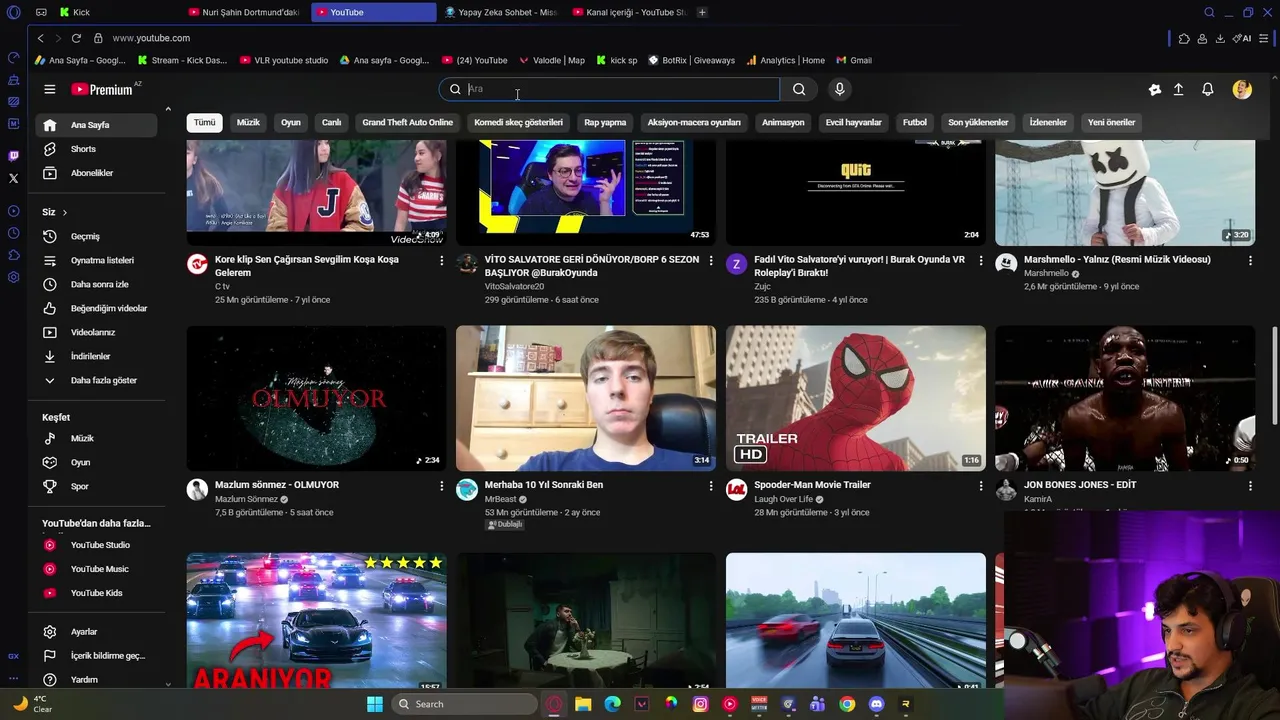This screenshot has height=720, width=1280.
Task: Open options for Mazlum sönmez OLMUYOR video
Action: 441,486
